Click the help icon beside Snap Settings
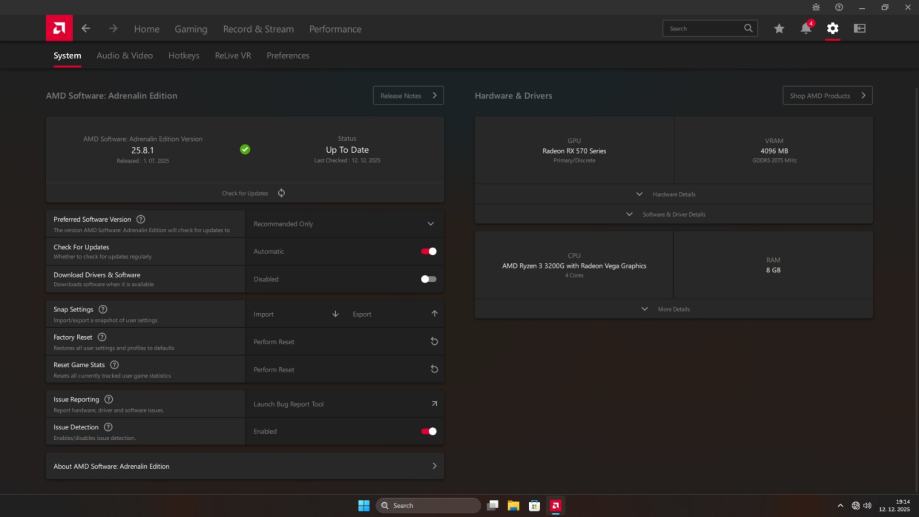This screenshot has width=919, height=517. point(103,310)
